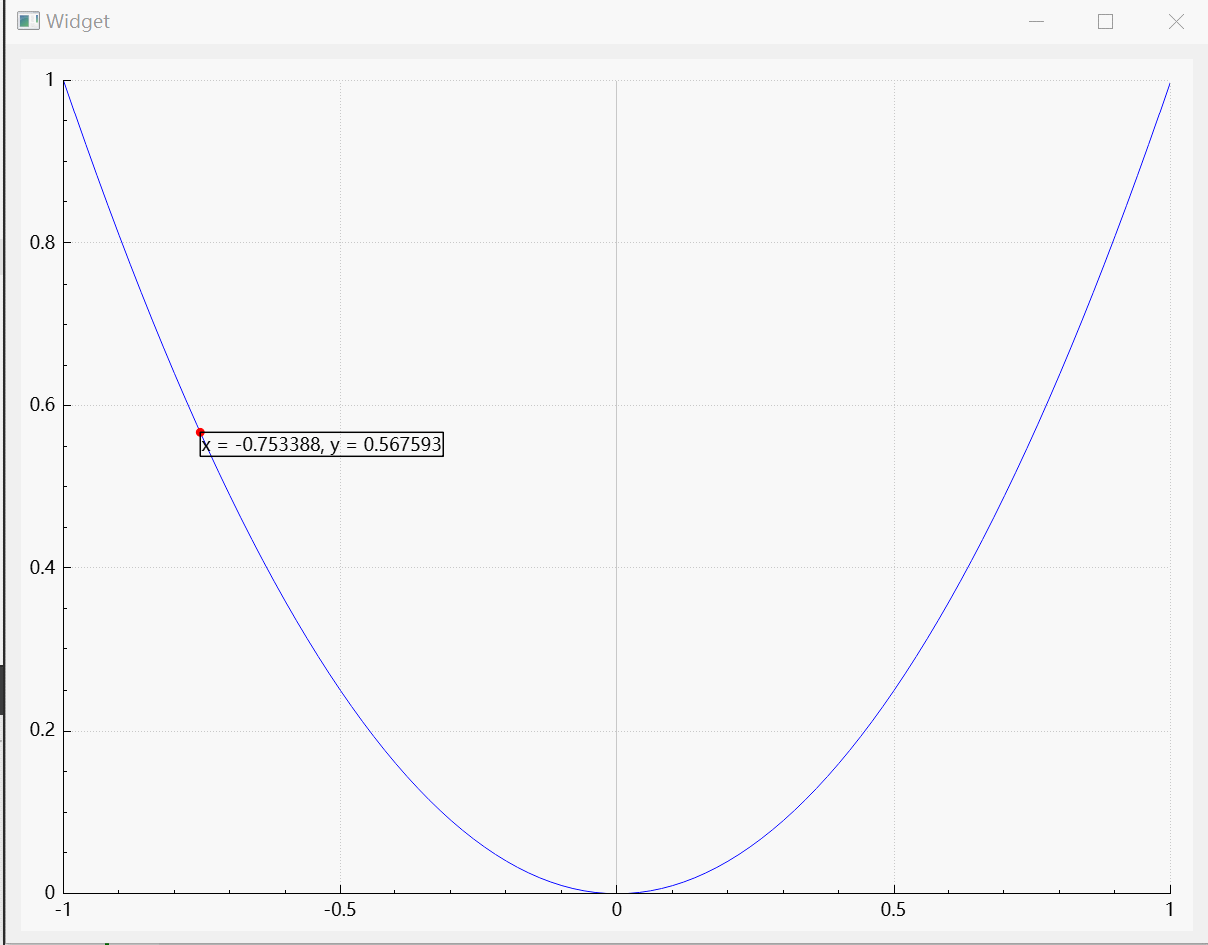
Task: Click the y-axis top label 1
Action: (x=50, y=80)
